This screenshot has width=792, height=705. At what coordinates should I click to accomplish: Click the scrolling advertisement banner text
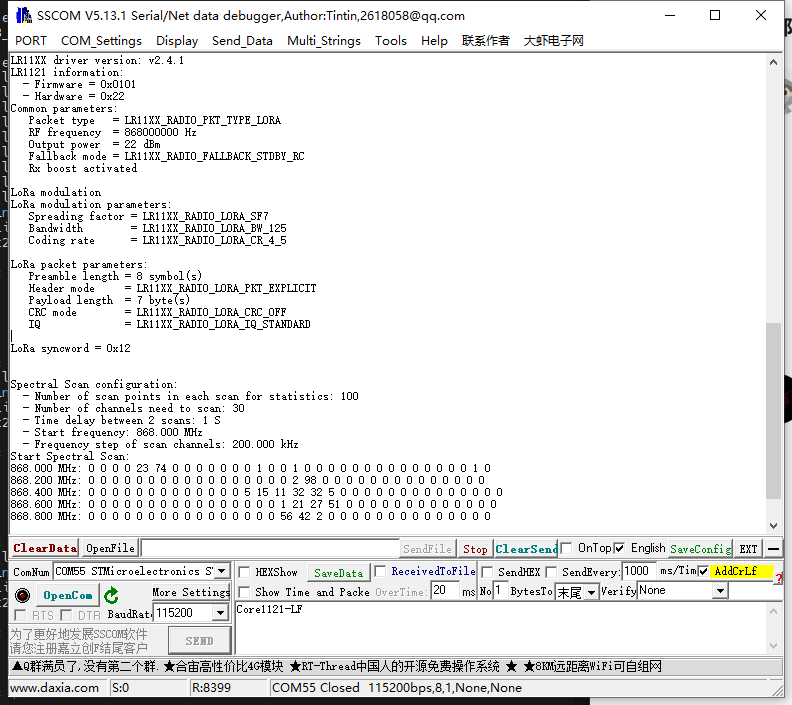coord(337,667)
